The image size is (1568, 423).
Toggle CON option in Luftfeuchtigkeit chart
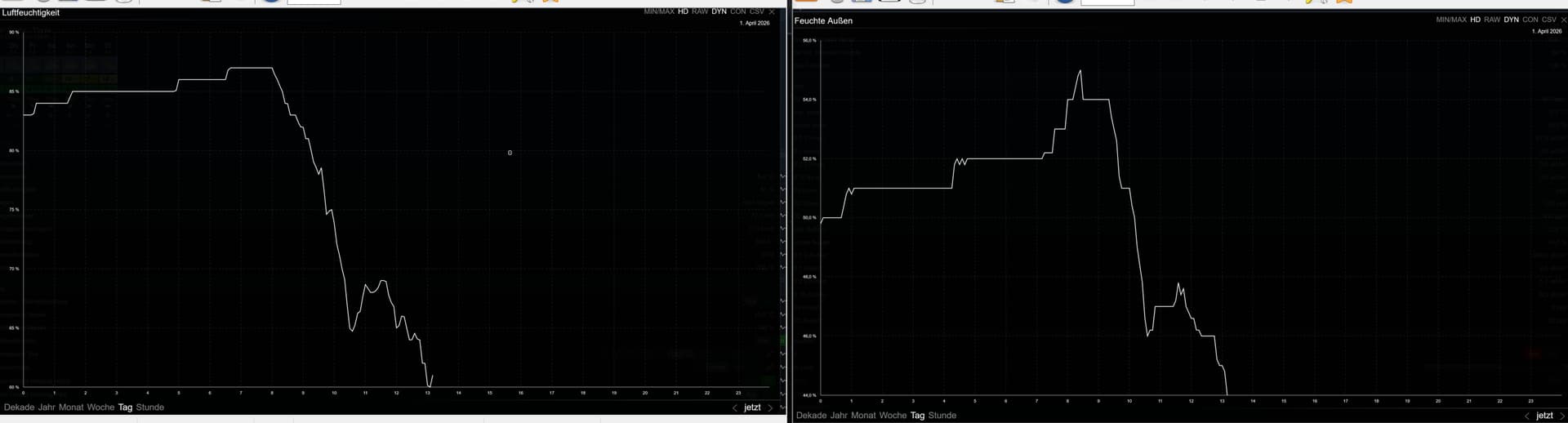(x=737, y=12)
